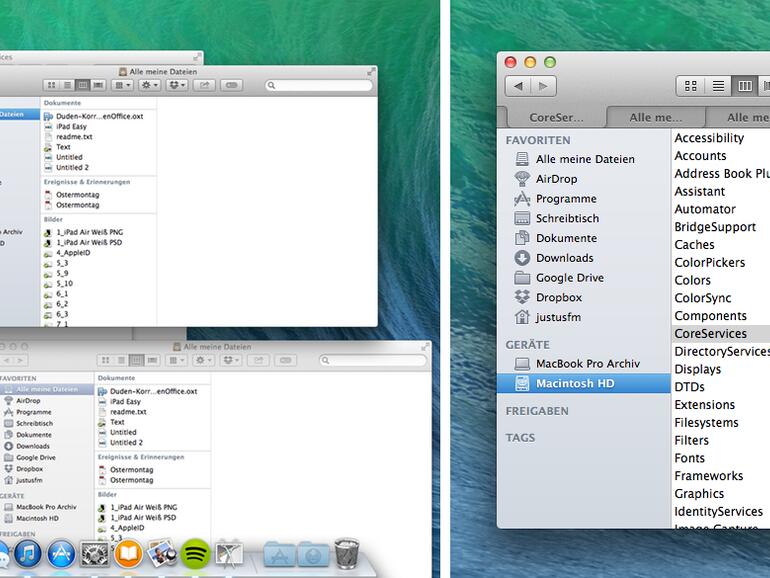Image resolution: width=770 pixels, height=578 pixels.
Task: Click the Dropbox icon in the tabbed window sidebar
Action: click(522, 297)
